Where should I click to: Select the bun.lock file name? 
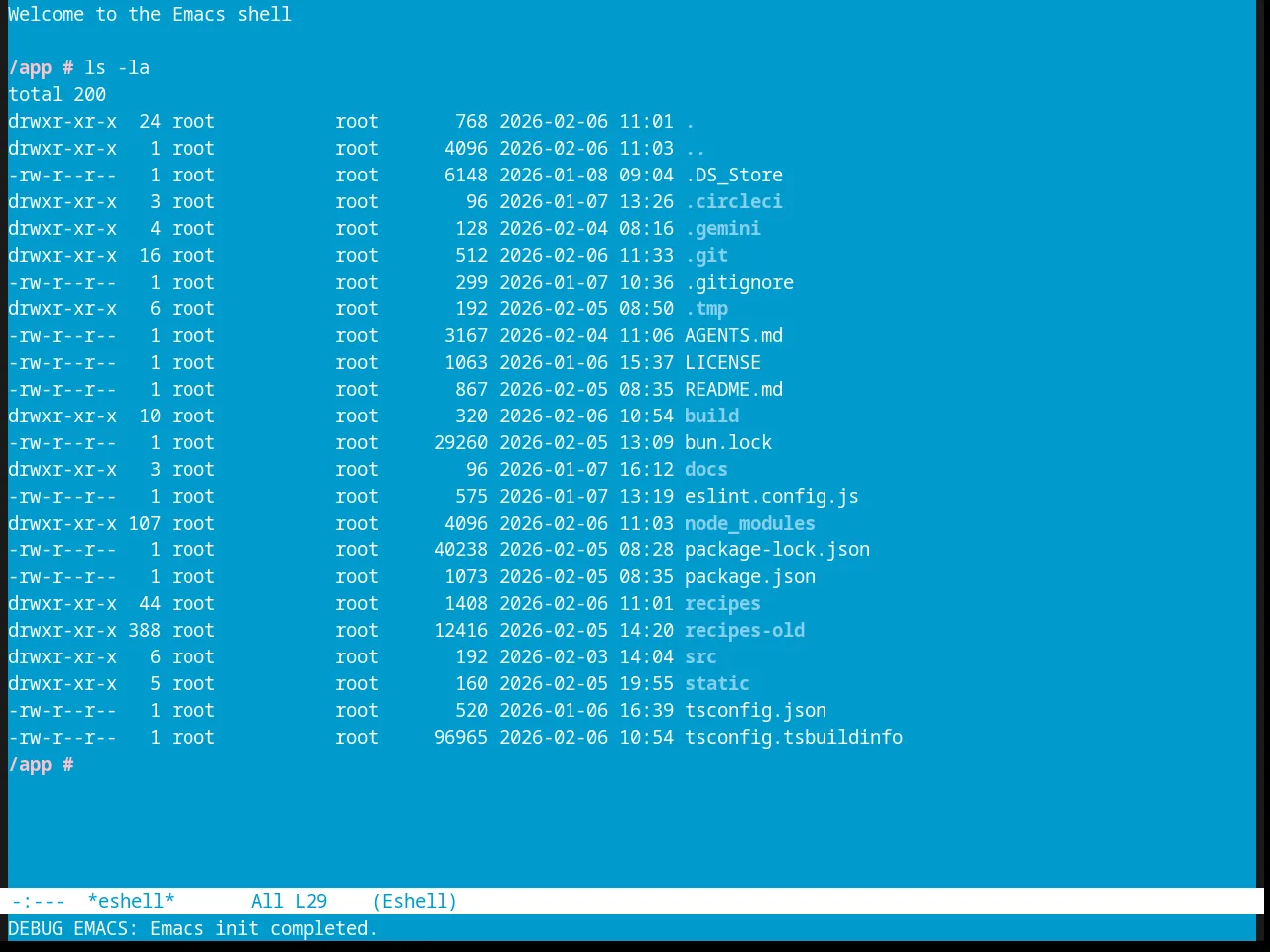[x=728, y=442]
